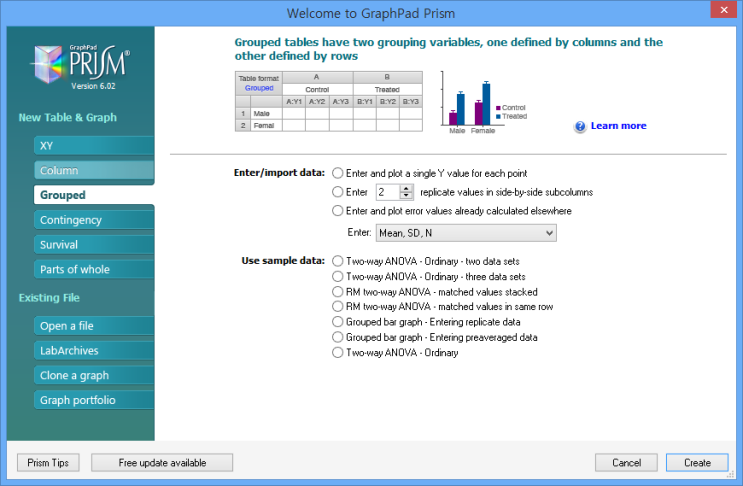Image resolution: width=743 pixels, height=486 pixels.
Task: Select 'Enter and plot error values already calculated' radio
Action: pos(337,211)
